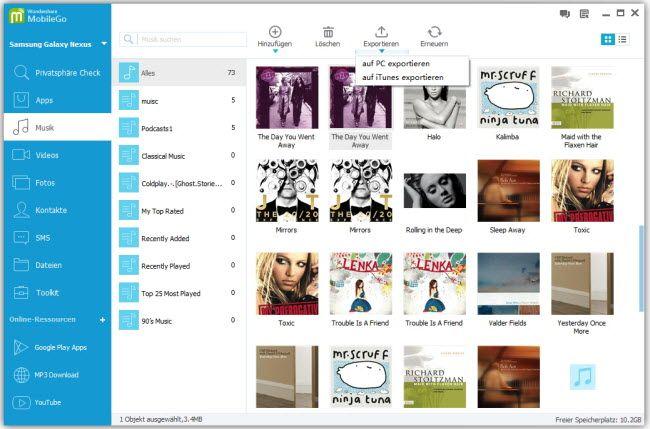Select the Valder Fields thumbnail
Screen dimensions: 650x429
pos(508,284)
